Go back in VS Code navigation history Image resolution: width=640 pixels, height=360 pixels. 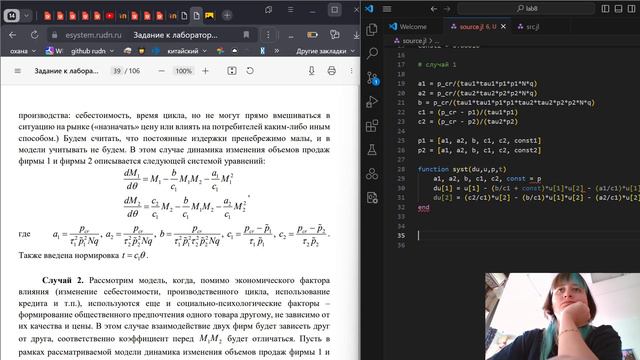point(433,9)
